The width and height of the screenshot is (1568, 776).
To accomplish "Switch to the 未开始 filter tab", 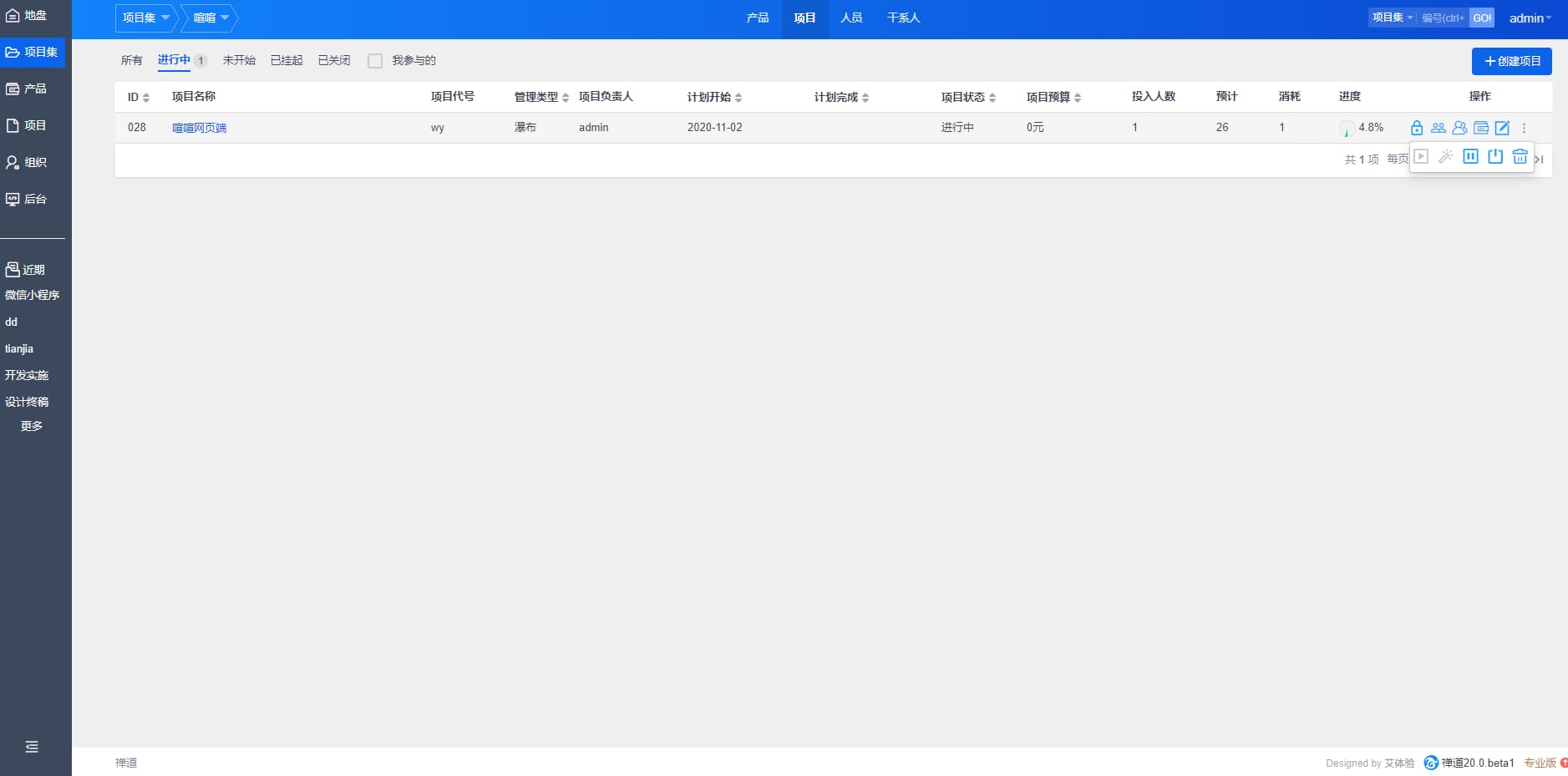I will click(239, 60).
